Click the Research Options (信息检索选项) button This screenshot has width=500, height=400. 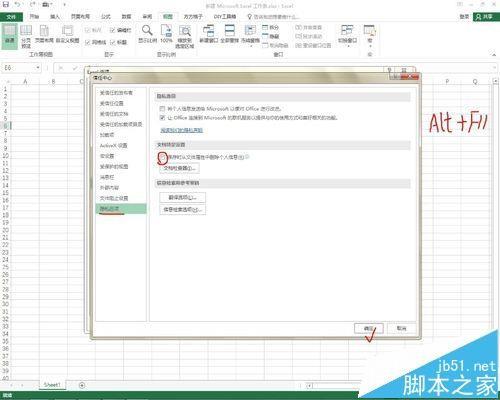182,210
